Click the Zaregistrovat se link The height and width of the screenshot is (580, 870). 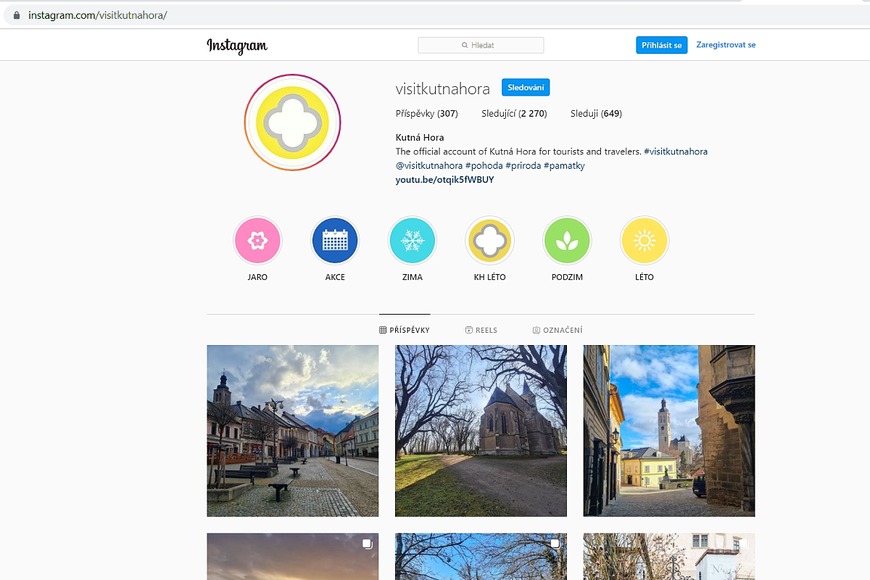click(726, 45)
